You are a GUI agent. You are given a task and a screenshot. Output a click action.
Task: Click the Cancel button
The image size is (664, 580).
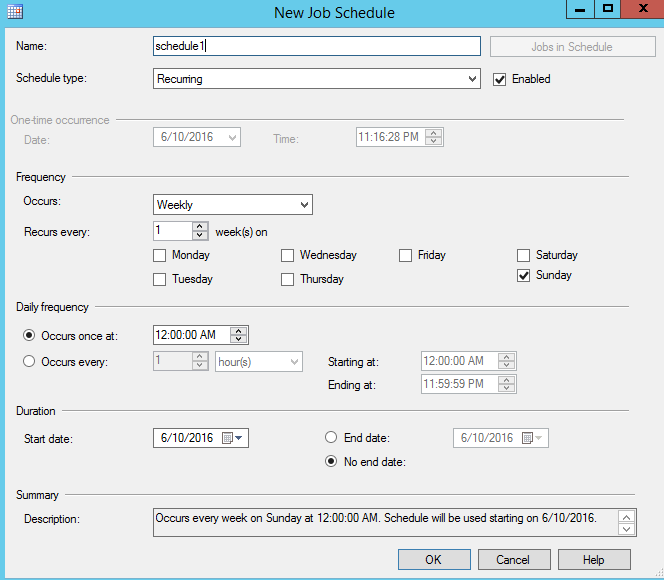513,559
